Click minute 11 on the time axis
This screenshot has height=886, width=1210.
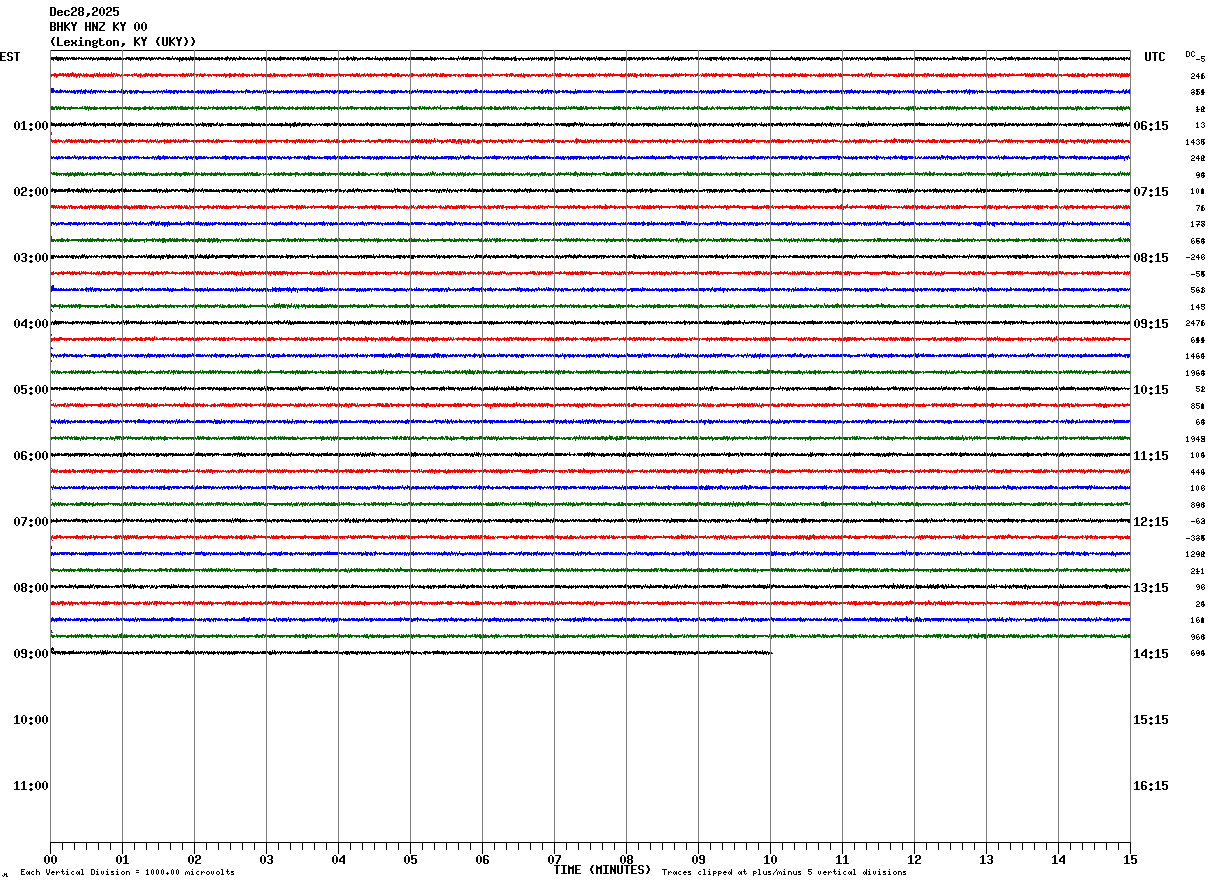pos(842,859)
